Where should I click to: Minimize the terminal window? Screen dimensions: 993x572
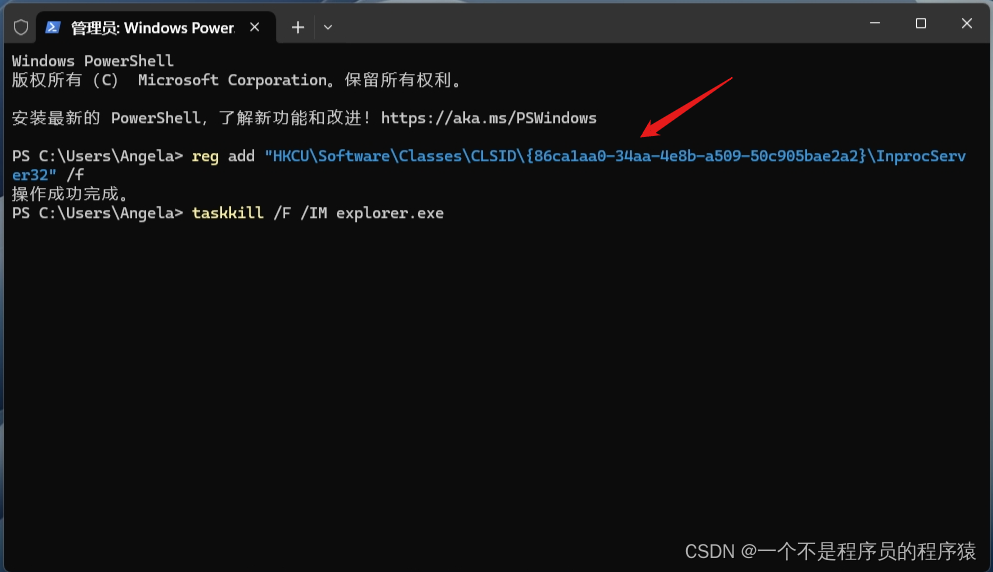pos(875,23)
